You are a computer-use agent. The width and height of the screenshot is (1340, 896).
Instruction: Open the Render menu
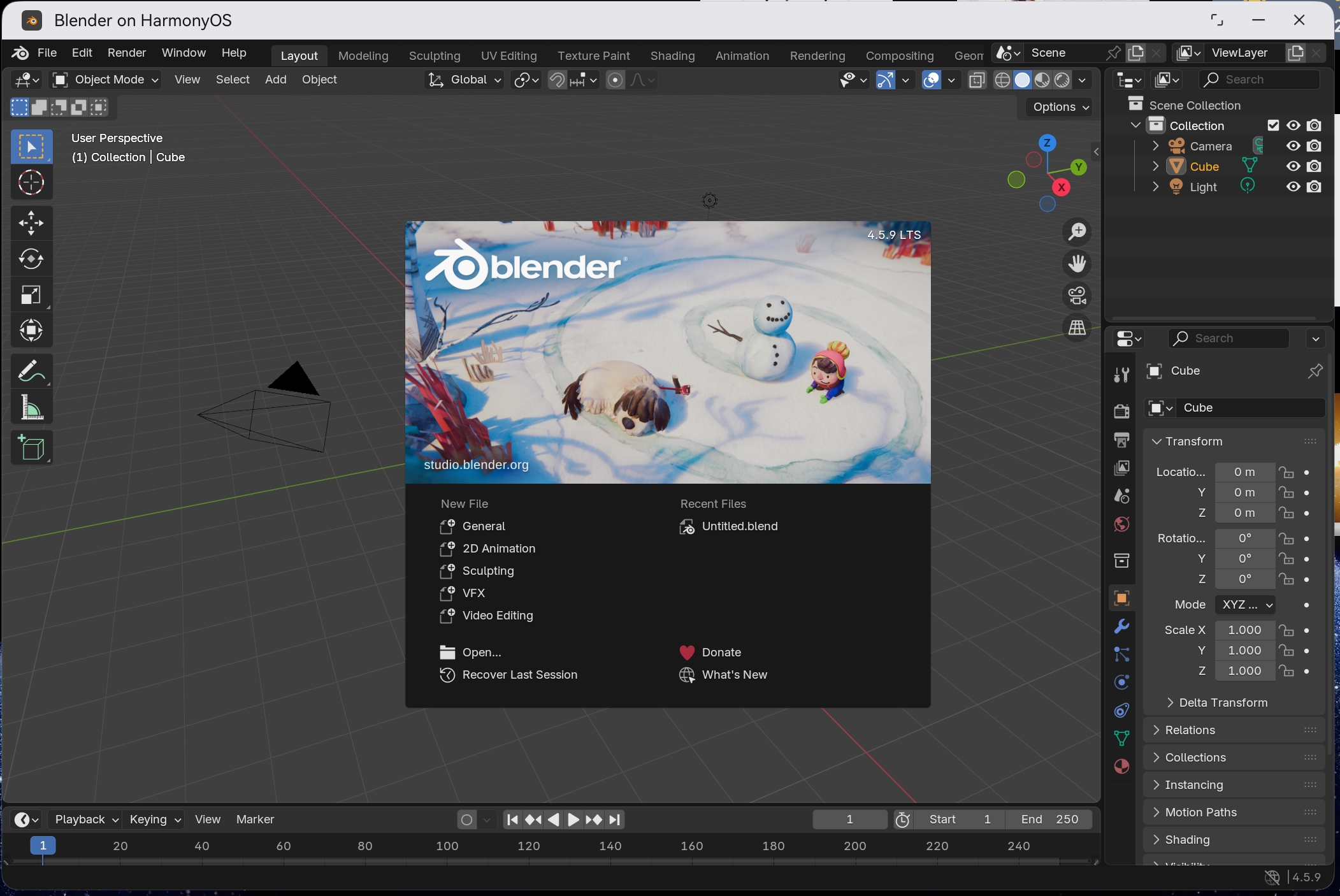click(x=127, y=53)
